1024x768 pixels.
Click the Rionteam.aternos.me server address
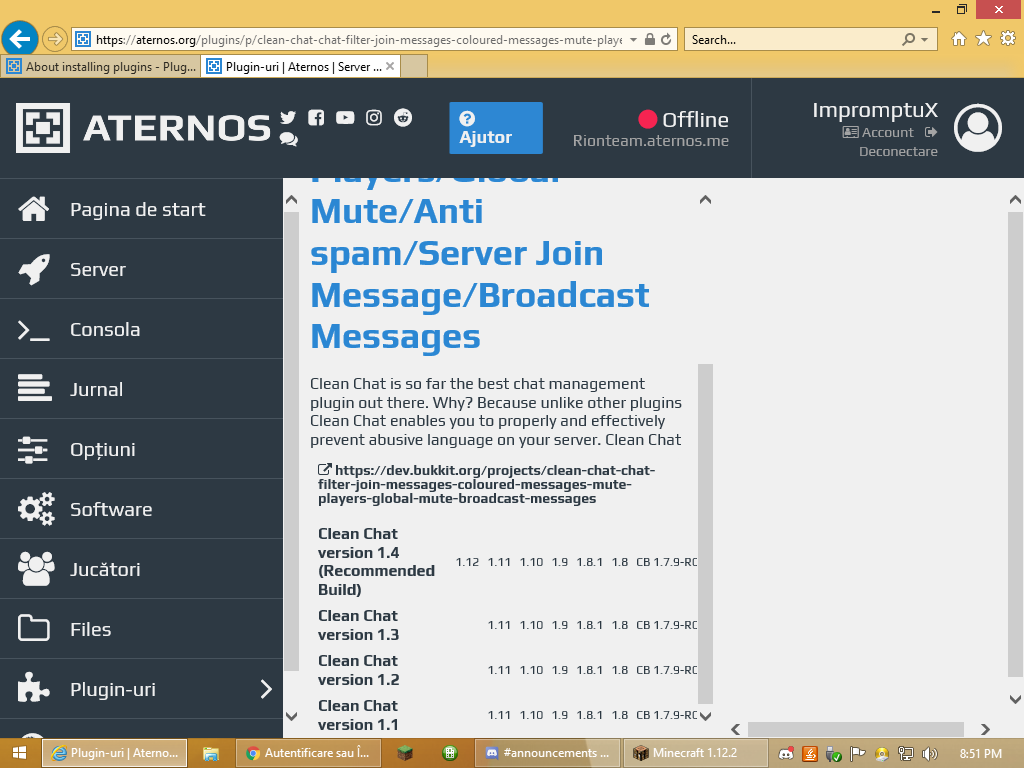pos(650,141)
